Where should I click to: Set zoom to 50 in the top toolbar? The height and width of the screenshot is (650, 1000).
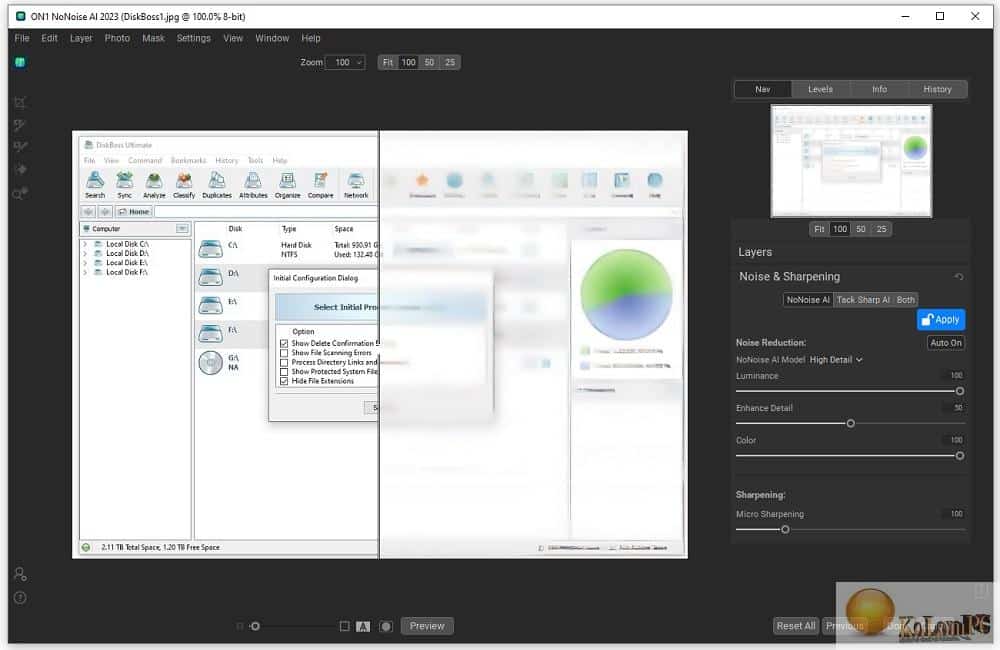[x=429, y=63]
